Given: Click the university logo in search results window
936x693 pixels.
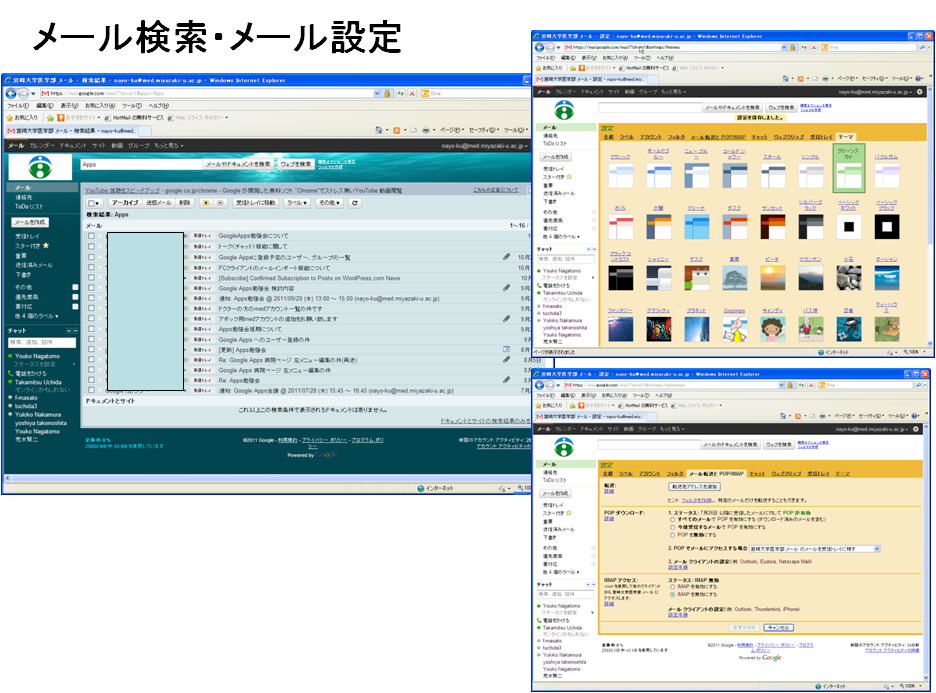Looking at the screenshot, I should pyautogui.click(x=41, y=165).
